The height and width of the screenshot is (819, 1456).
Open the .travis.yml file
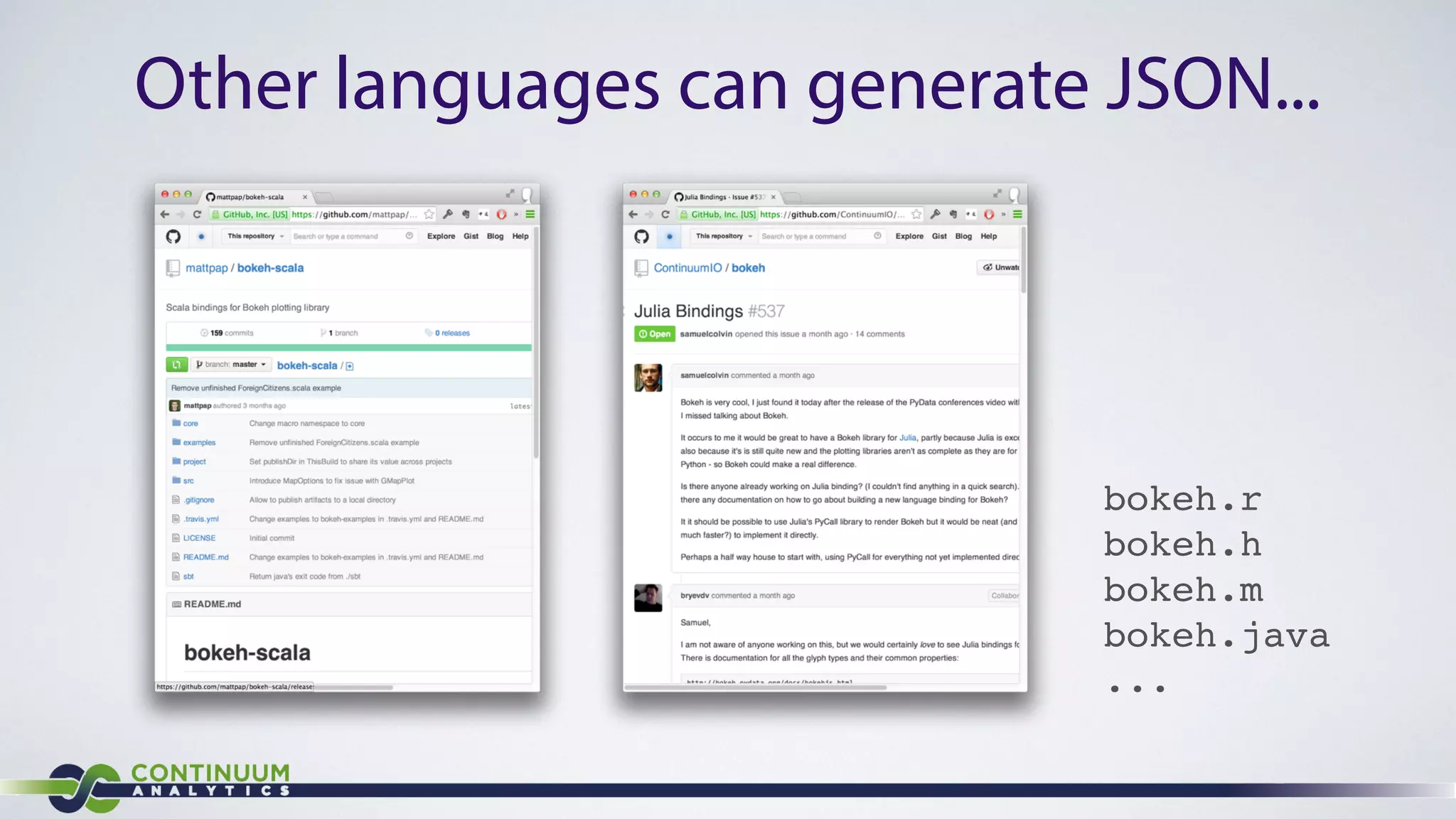click(201, 520)
